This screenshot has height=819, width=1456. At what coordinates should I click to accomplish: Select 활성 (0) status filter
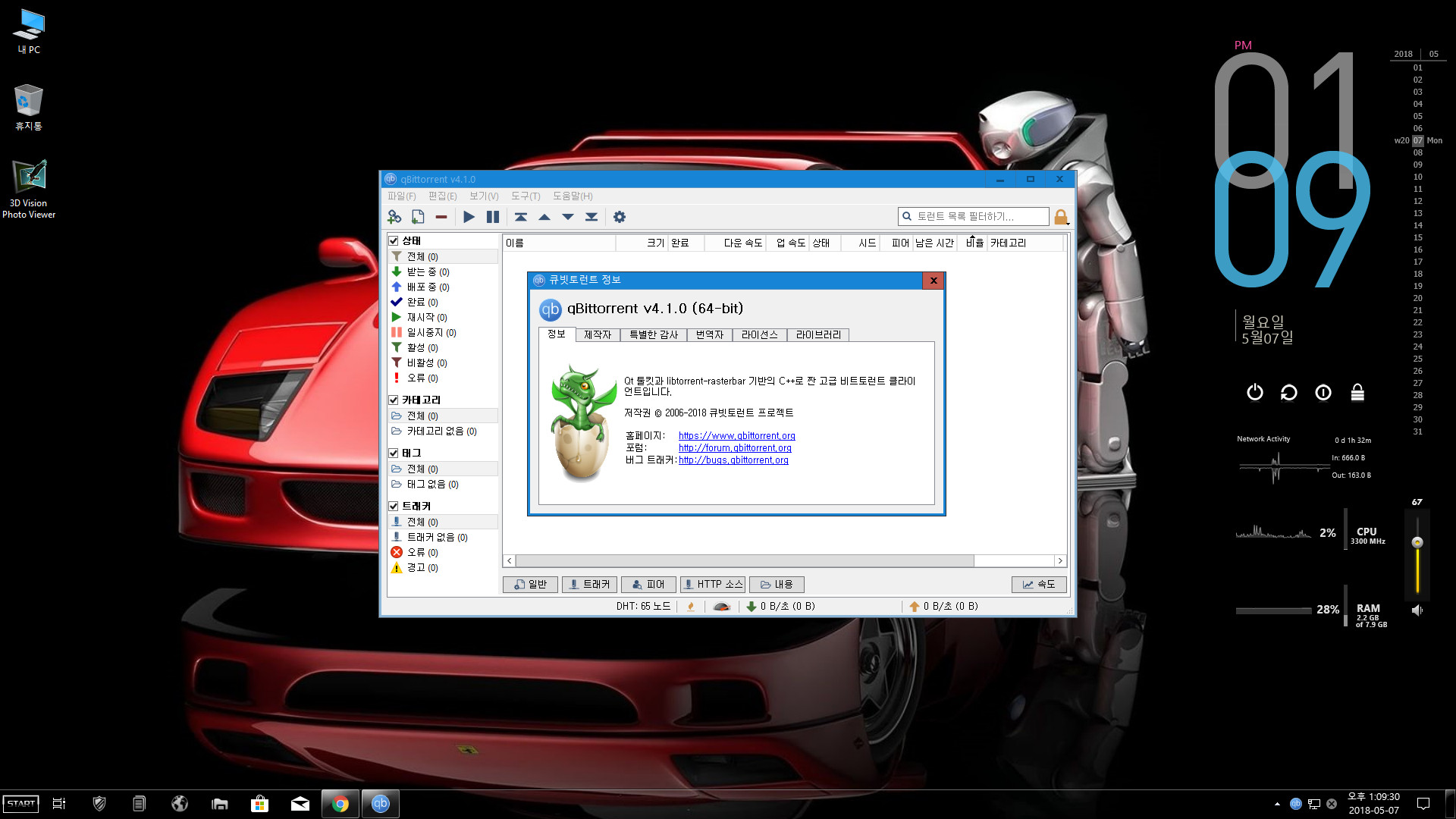(443, 348)
